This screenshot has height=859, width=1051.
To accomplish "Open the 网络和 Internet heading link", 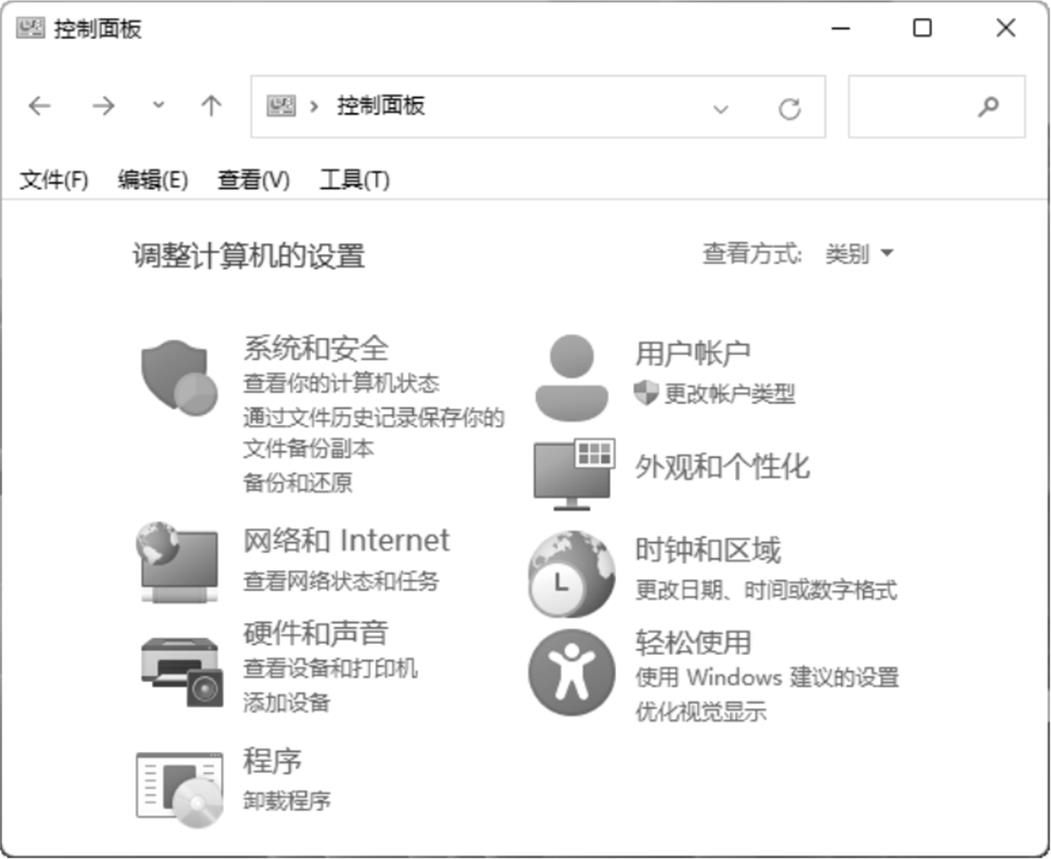I will [x=347, y=540].
